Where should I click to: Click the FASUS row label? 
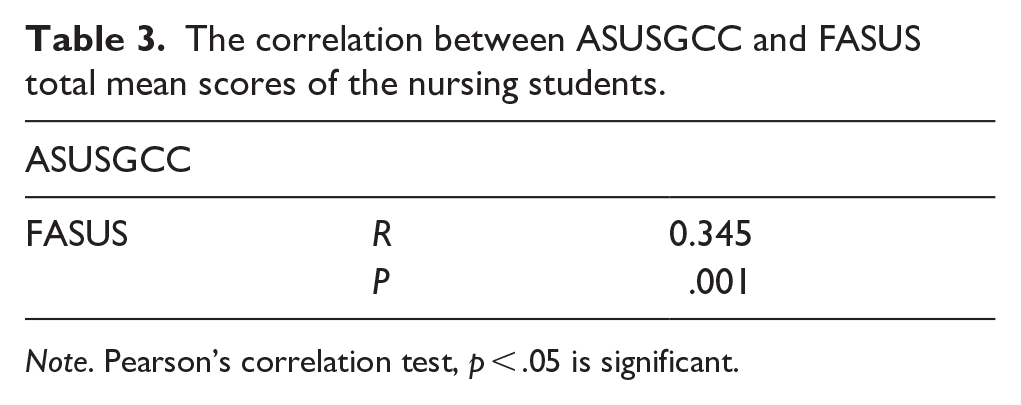click(76, 234)
